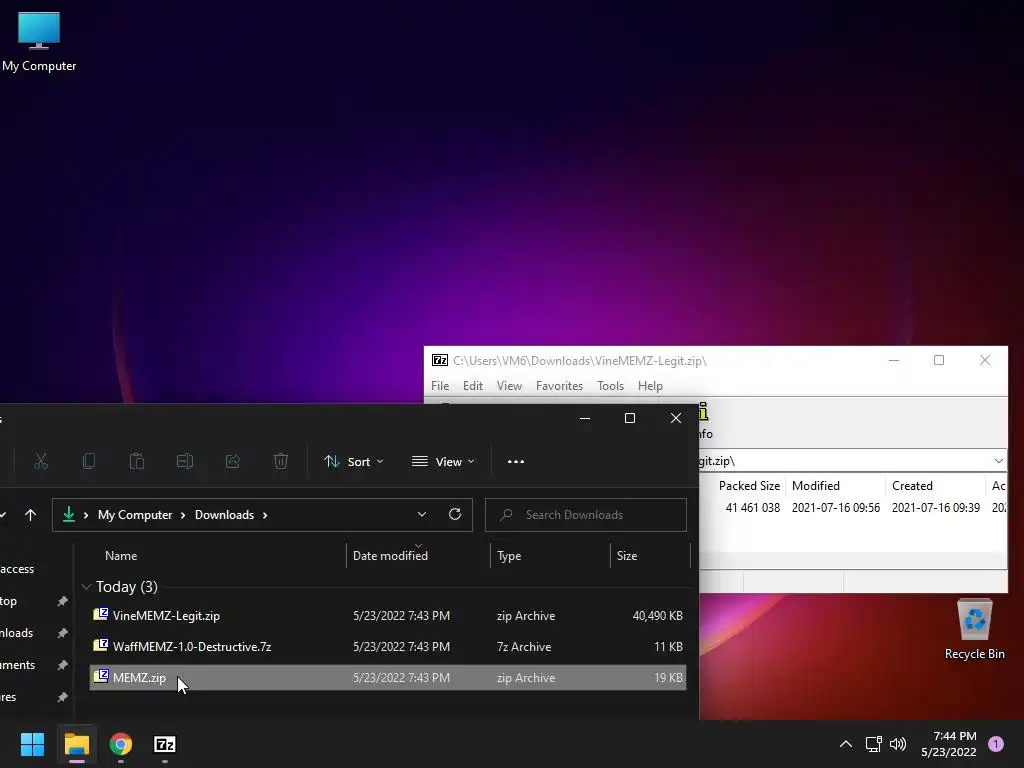Click the 7-Zip title bar app icon

(440, 360)
